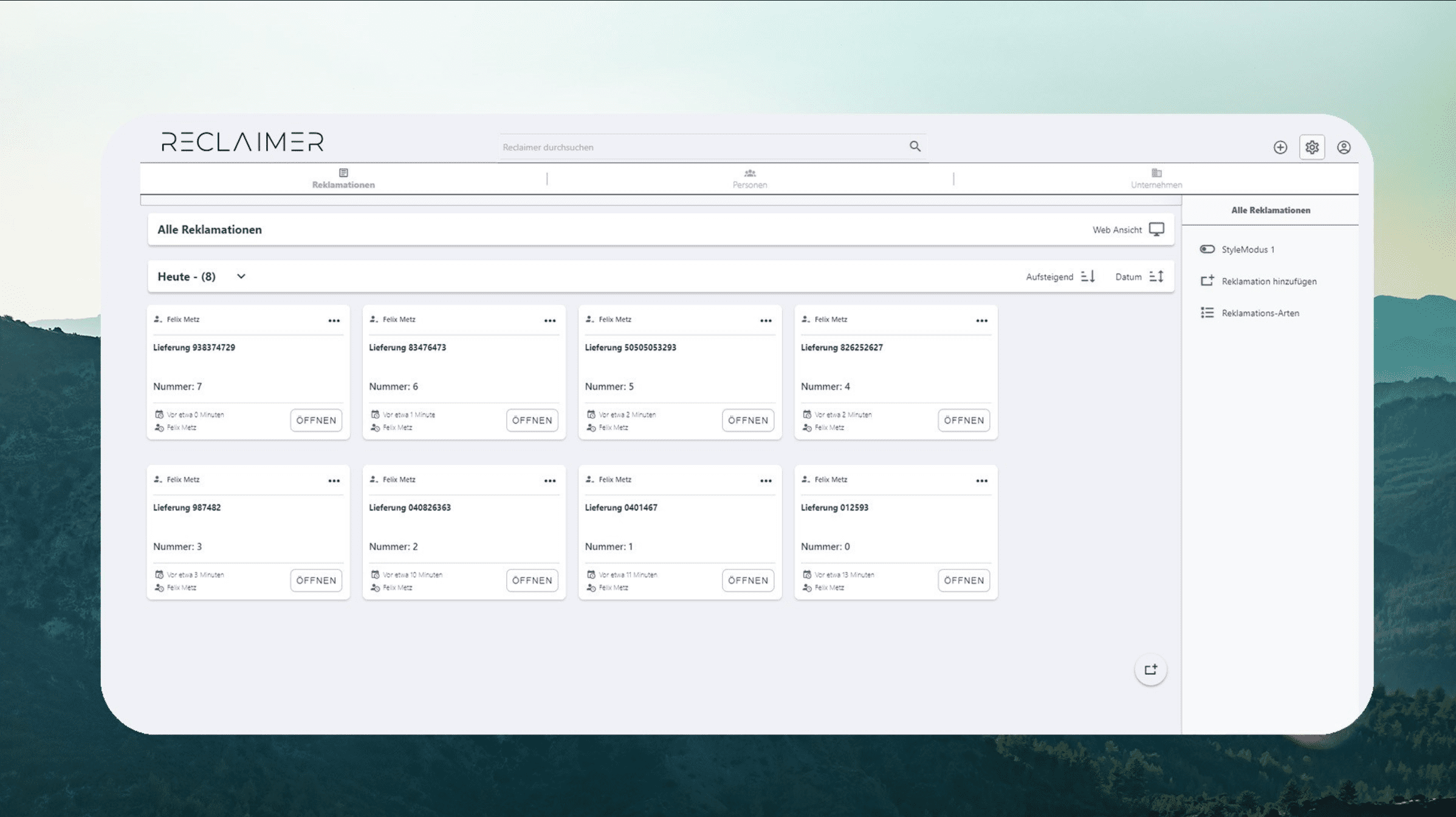The width and height of the screenshot is (1456, 817).
Task: Click the search magnifier icon
Action: [915, 147]
